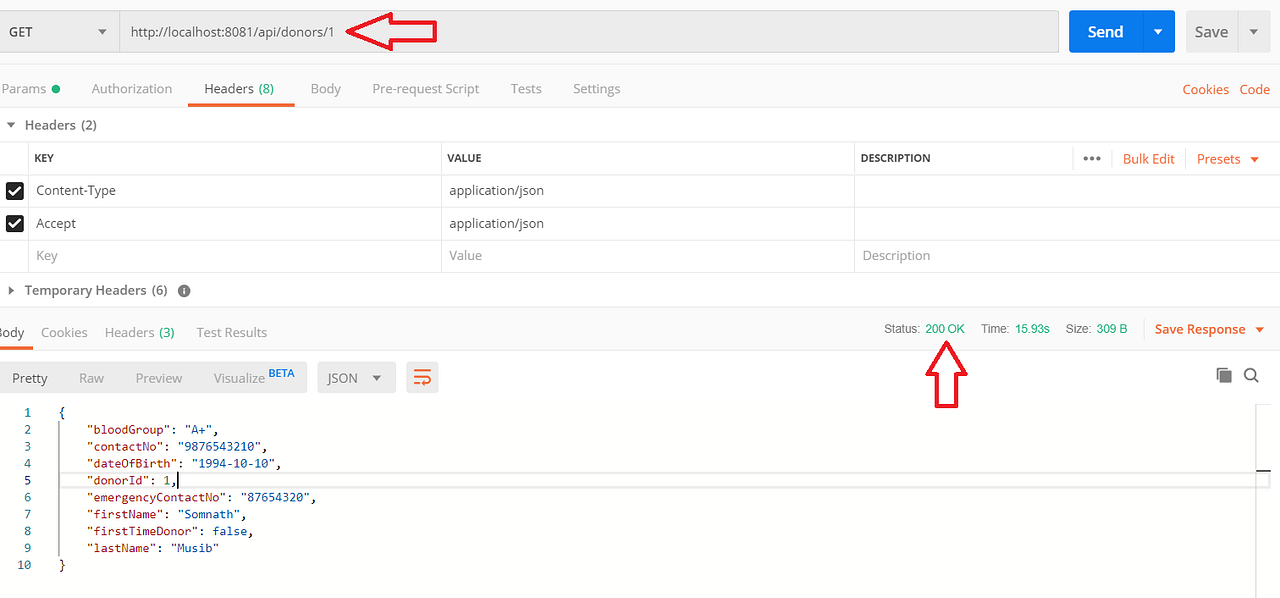Open the headers more-actions ellipsis menu

pos(1091,158)
